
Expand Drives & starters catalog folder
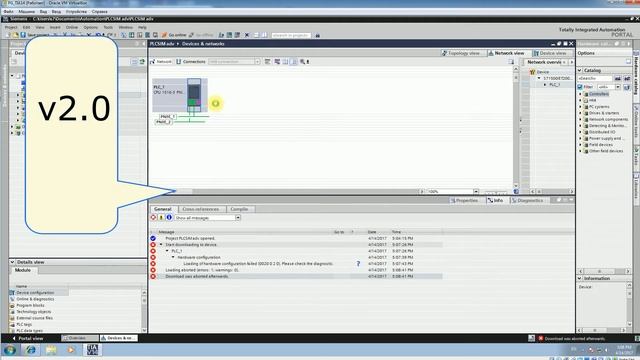coord(580,113)
